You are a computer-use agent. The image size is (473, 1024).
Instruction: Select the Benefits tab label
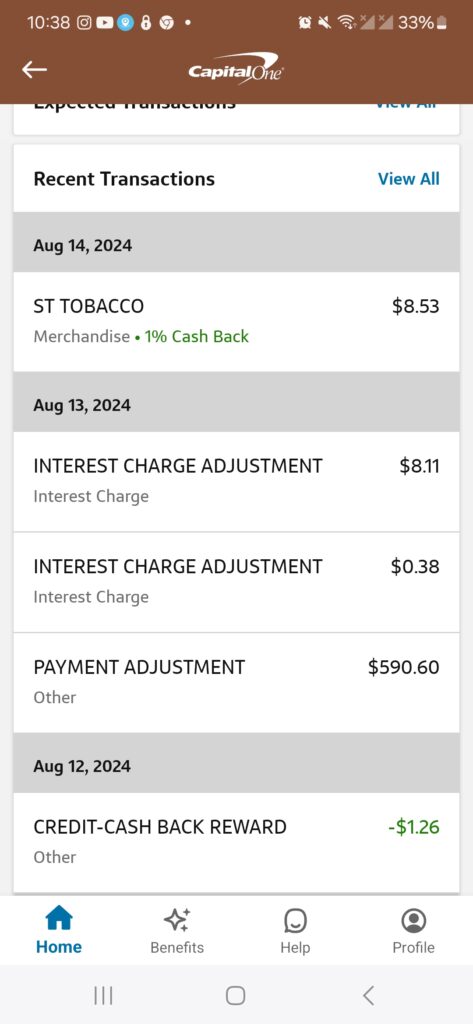tap(177, 948)
